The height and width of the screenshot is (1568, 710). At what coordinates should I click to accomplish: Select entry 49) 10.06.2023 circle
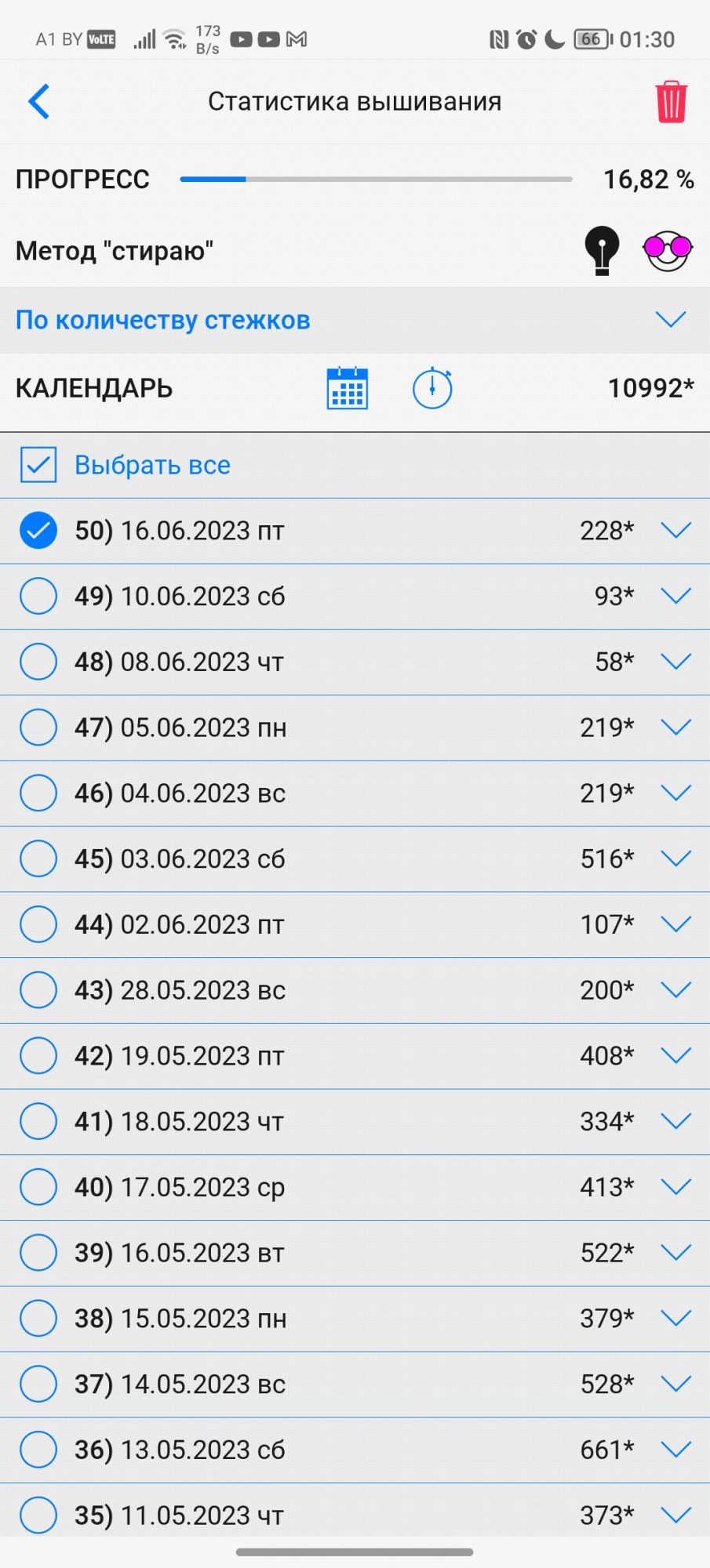click(x=38, y=597)
